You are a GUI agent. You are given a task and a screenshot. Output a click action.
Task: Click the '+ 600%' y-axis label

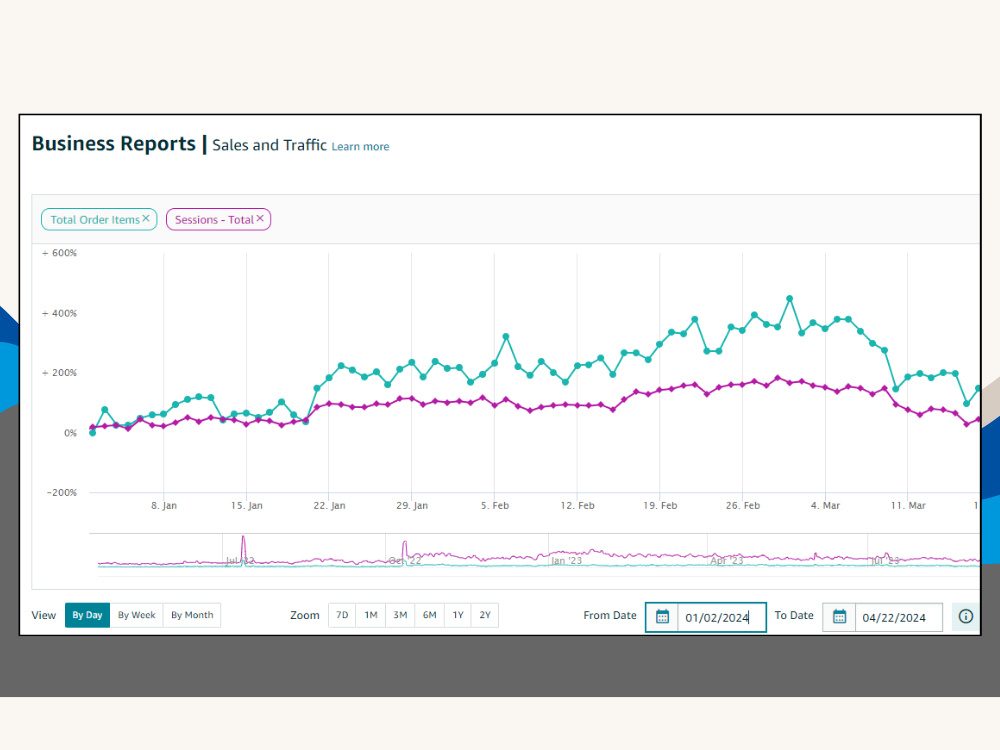(59, 253)
